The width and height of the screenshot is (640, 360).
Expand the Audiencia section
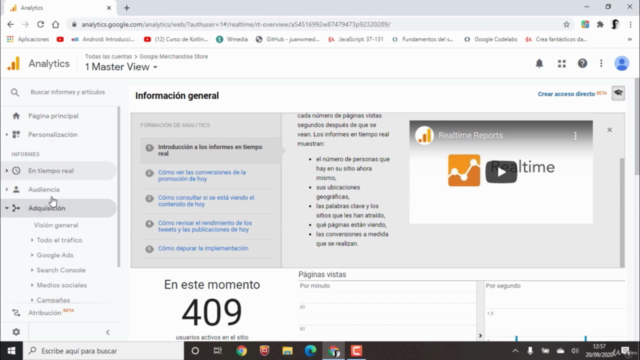[7, 189]
